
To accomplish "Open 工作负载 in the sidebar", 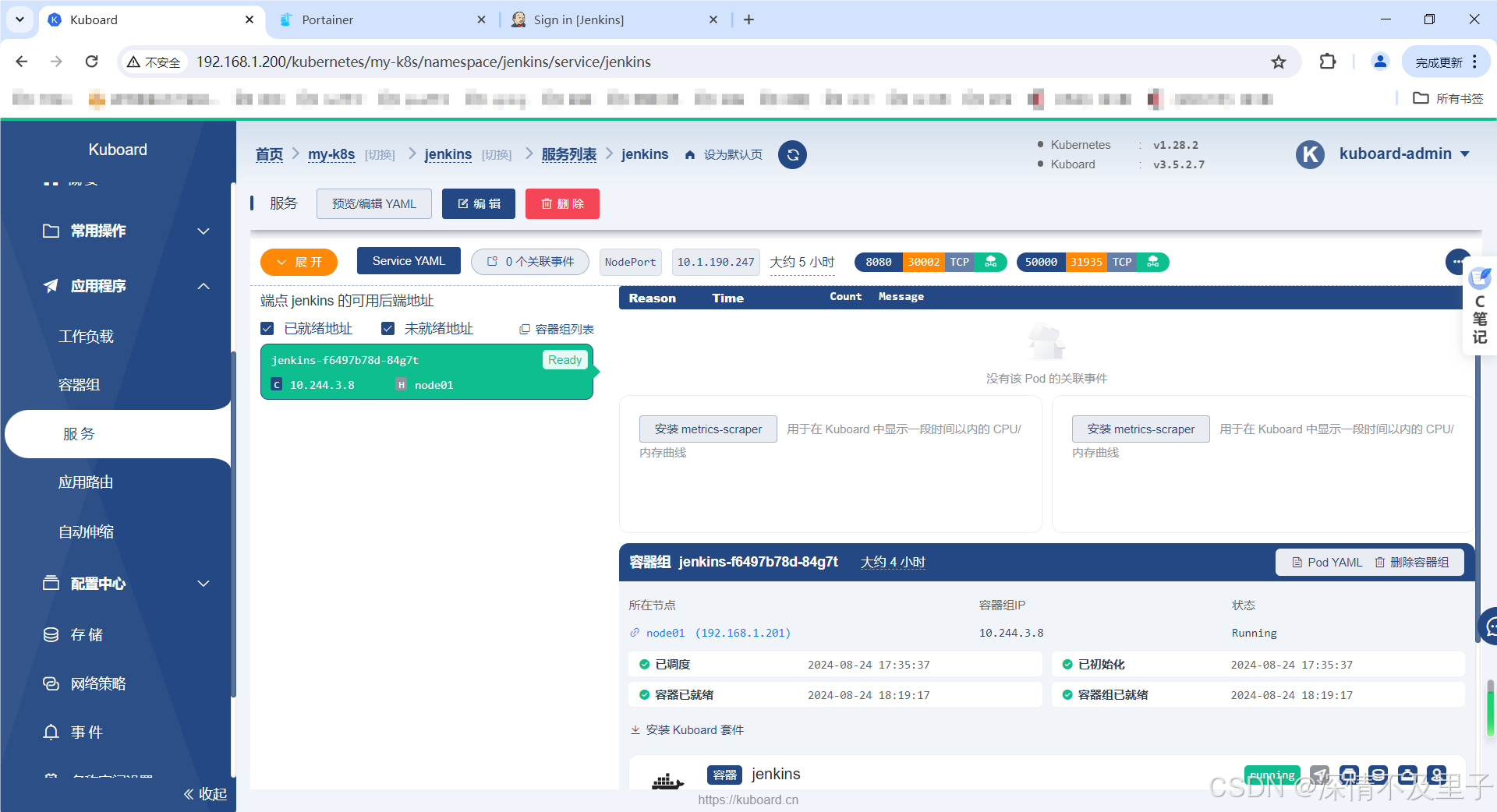I will [x=86, y=337].
